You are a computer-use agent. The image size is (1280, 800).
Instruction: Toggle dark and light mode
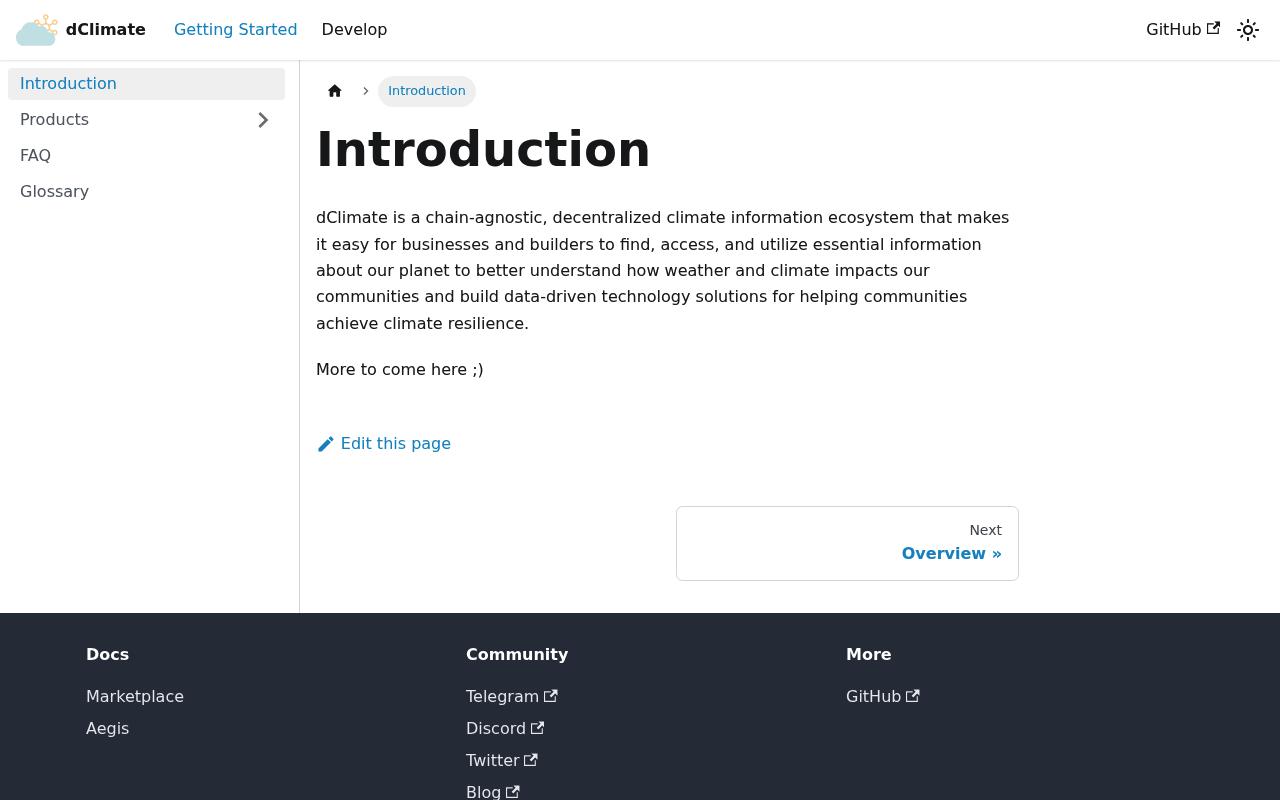(1248, 30)
